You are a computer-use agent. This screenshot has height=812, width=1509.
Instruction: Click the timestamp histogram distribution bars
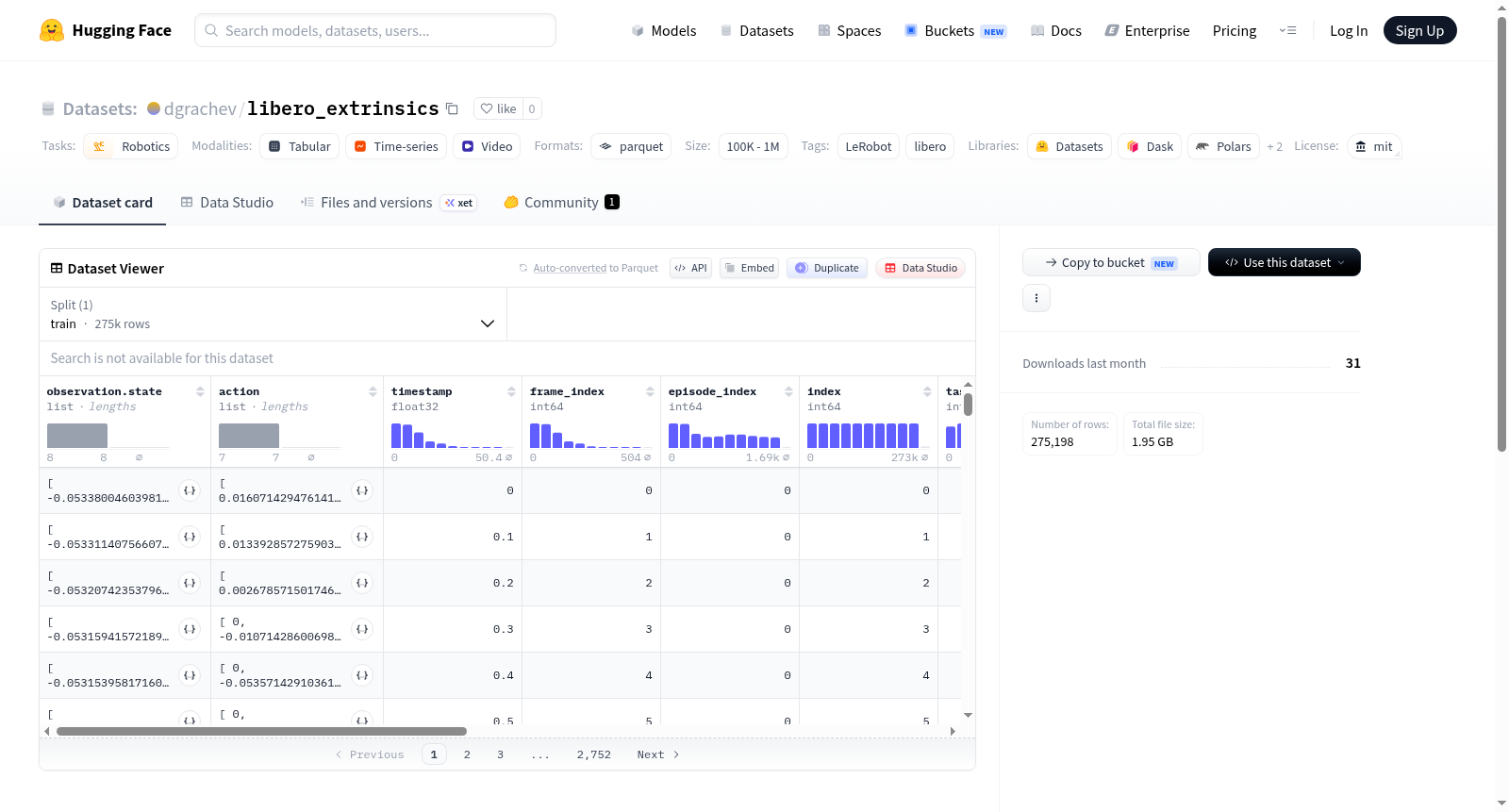pos(452,436)
